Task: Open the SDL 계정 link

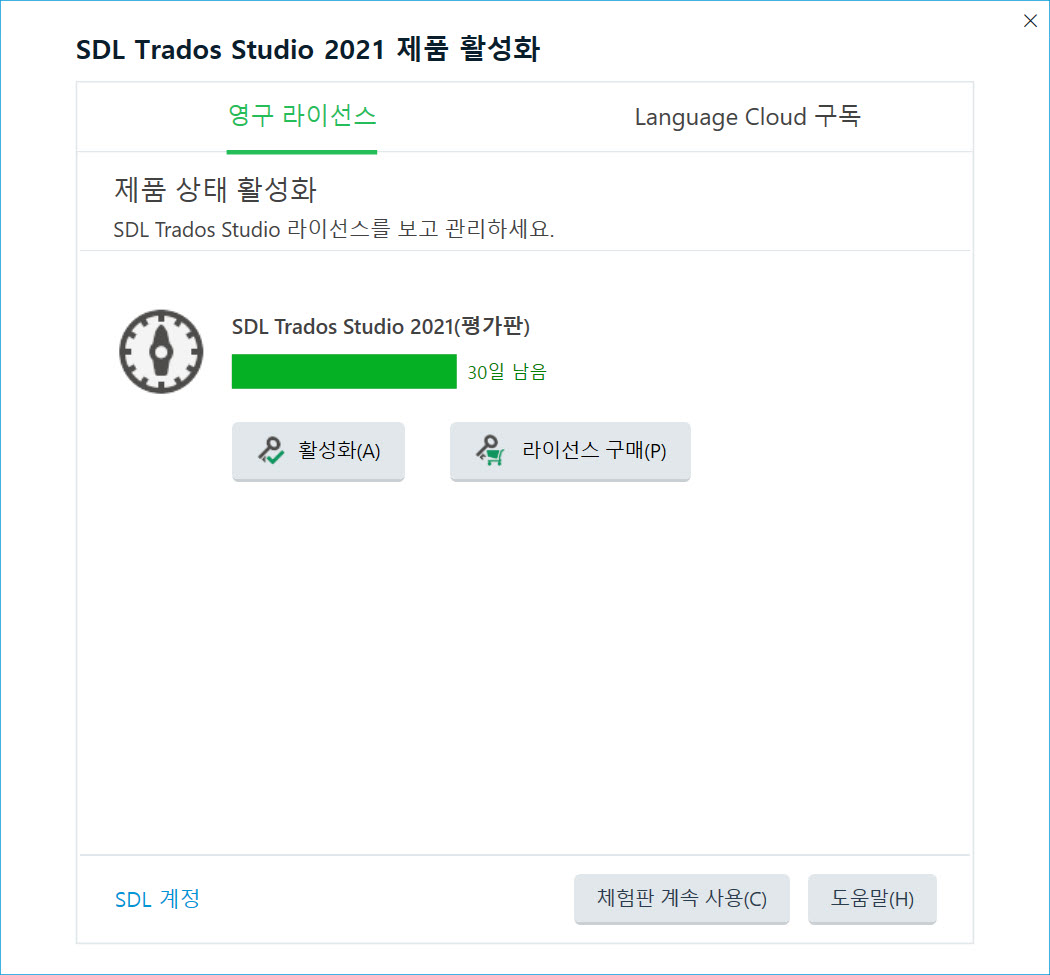Action: pos(157,899)
